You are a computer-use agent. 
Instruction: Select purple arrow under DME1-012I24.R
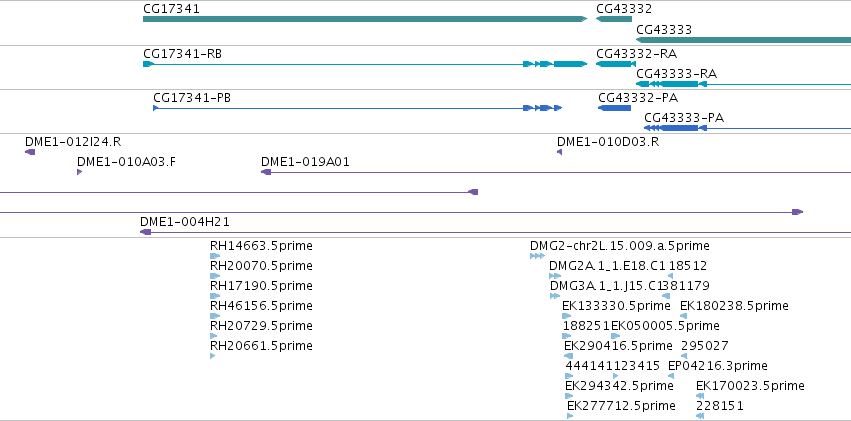[x=30, y=152]
